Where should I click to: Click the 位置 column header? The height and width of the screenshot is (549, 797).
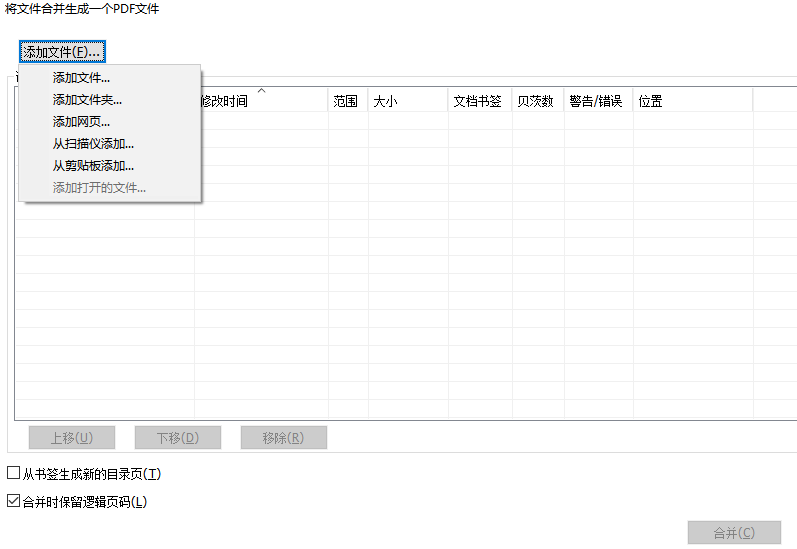[693, 101]
